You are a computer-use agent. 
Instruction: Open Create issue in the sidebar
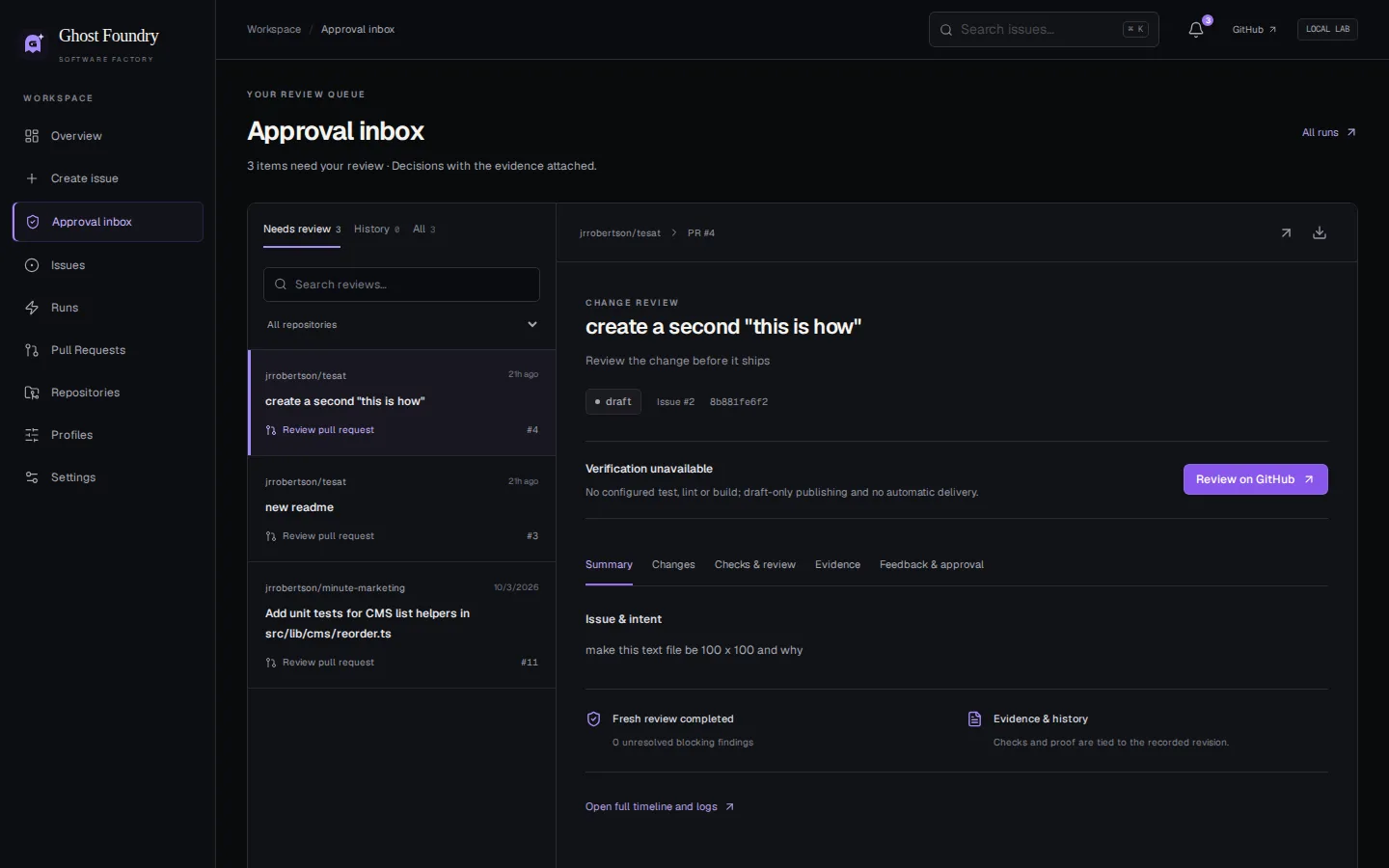(108, 178)
